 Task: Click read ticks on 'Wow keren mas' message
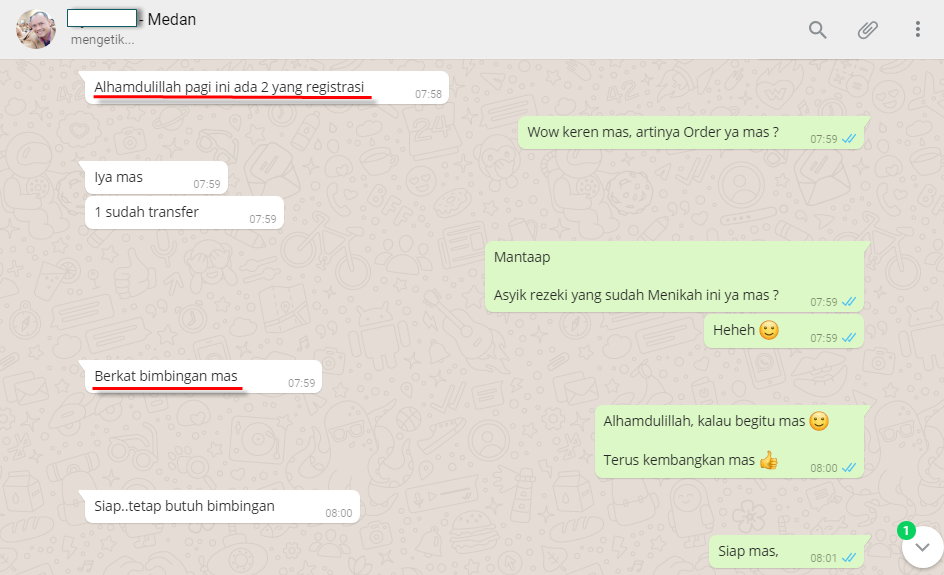849,139
